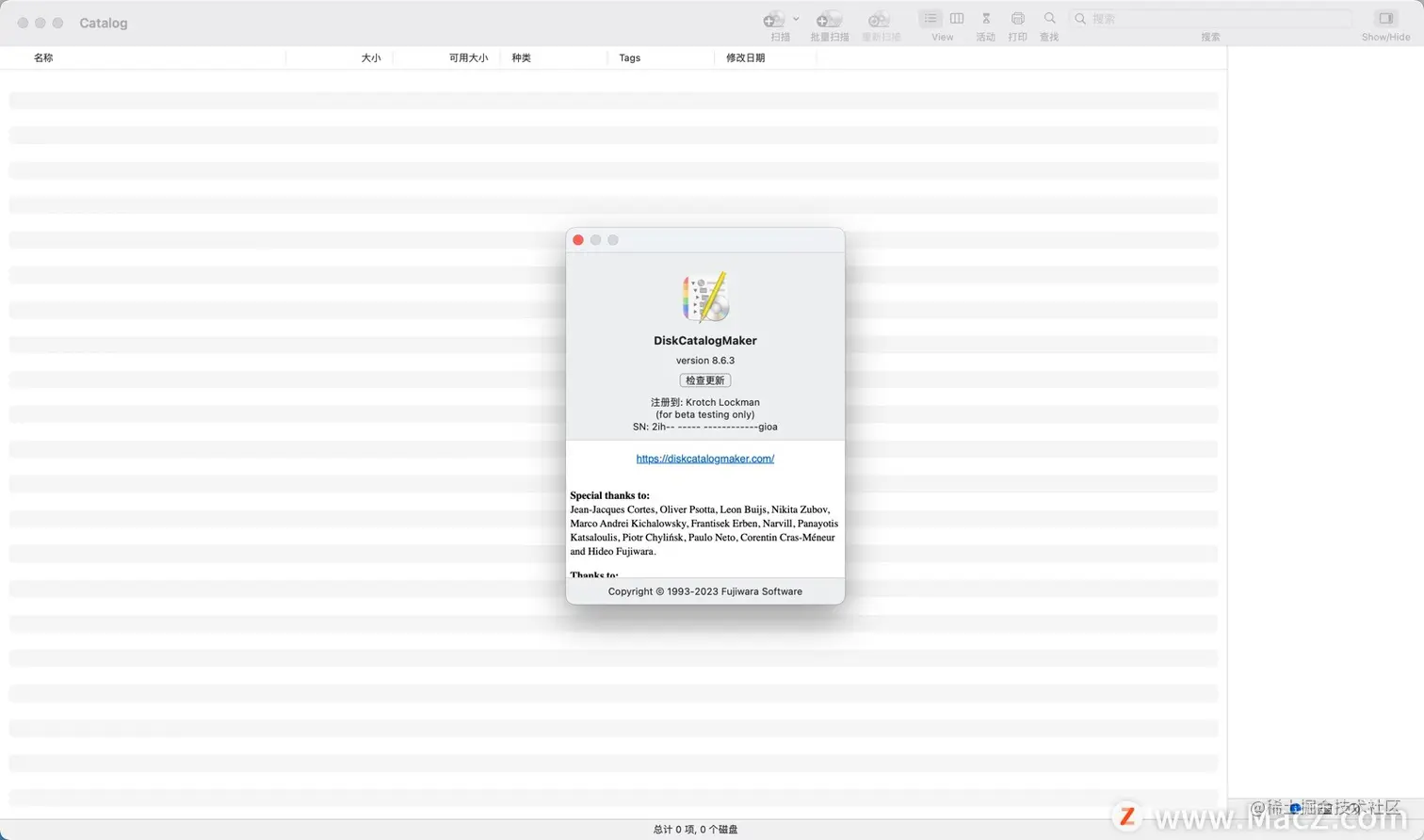The width and height of the screenshot is (1424, 840).
Task: Open 活动 (Activity) hourglass icon
Action: click(x=986, y=18)
